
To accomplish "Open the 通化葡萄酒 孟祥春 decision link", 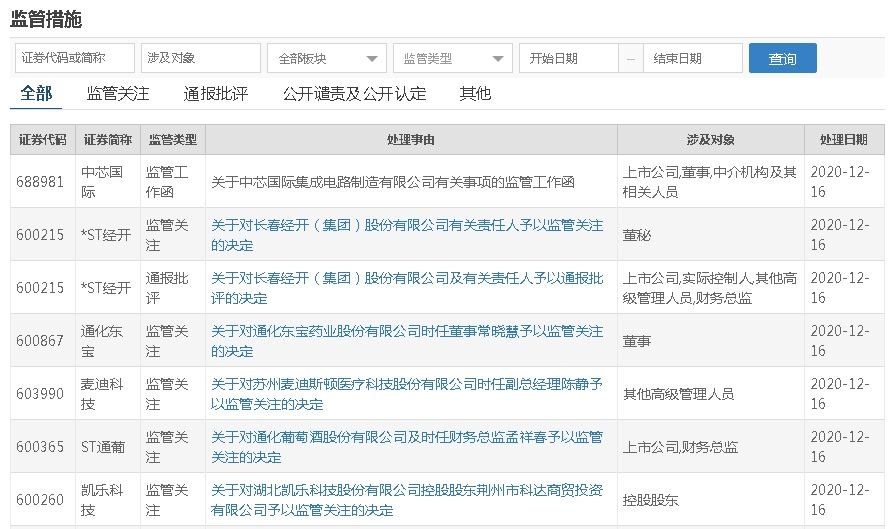I will click(x=406, y=447).
